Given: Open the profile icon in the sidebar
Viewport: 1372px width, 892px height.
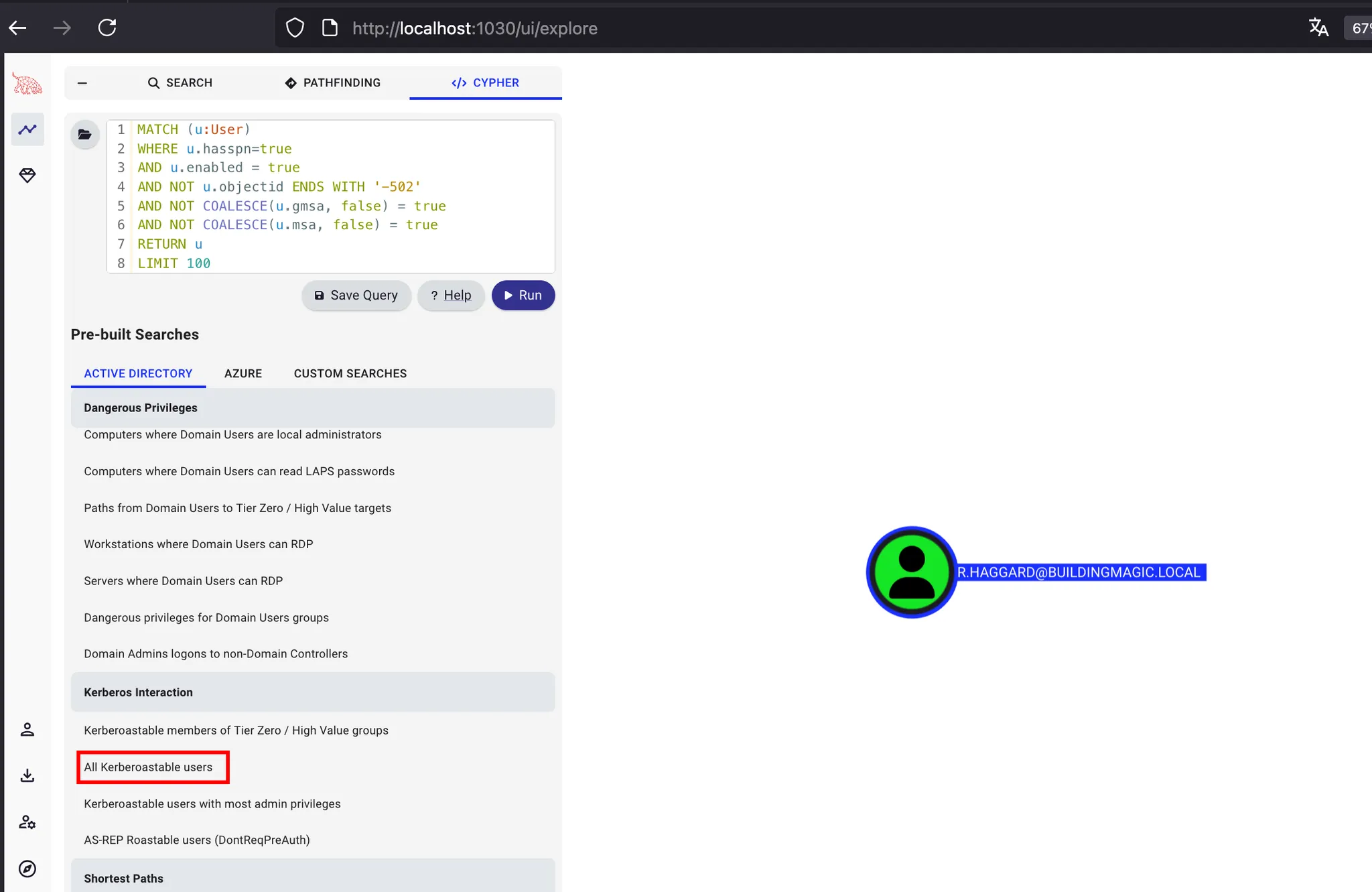Looking at the screenshot, I should coord(27,729).
